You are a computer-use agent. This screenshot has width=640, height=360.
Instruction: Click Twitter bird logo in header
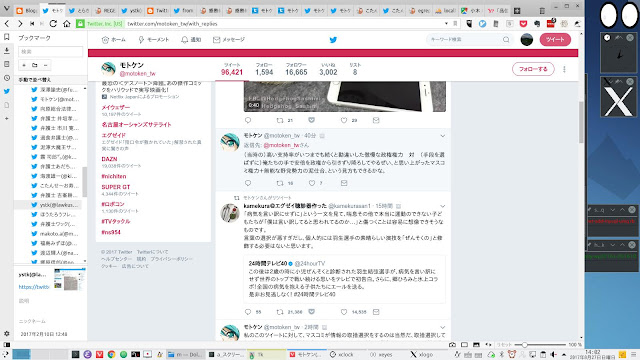333,40
